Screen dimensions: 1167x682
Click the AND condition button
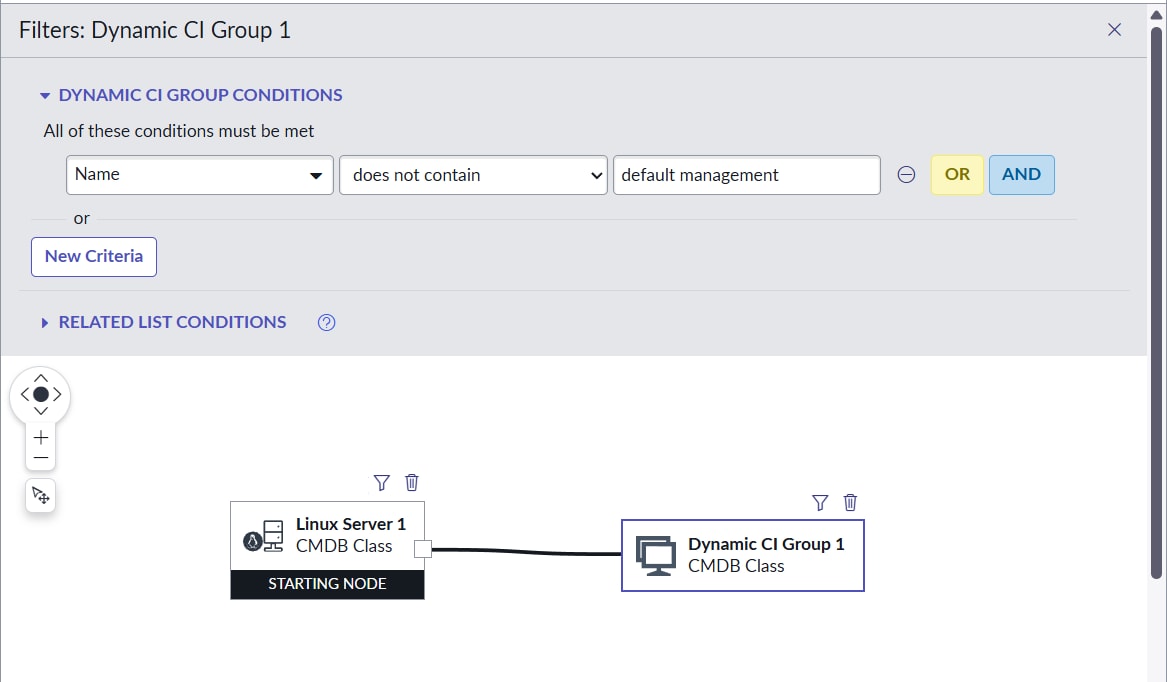(1021, 175)
